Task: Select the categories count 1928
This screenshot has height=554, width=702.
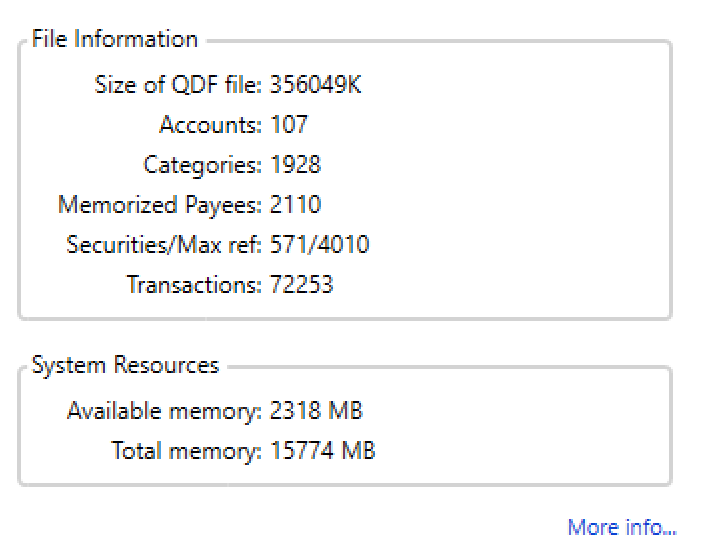Action: [296, 165]
